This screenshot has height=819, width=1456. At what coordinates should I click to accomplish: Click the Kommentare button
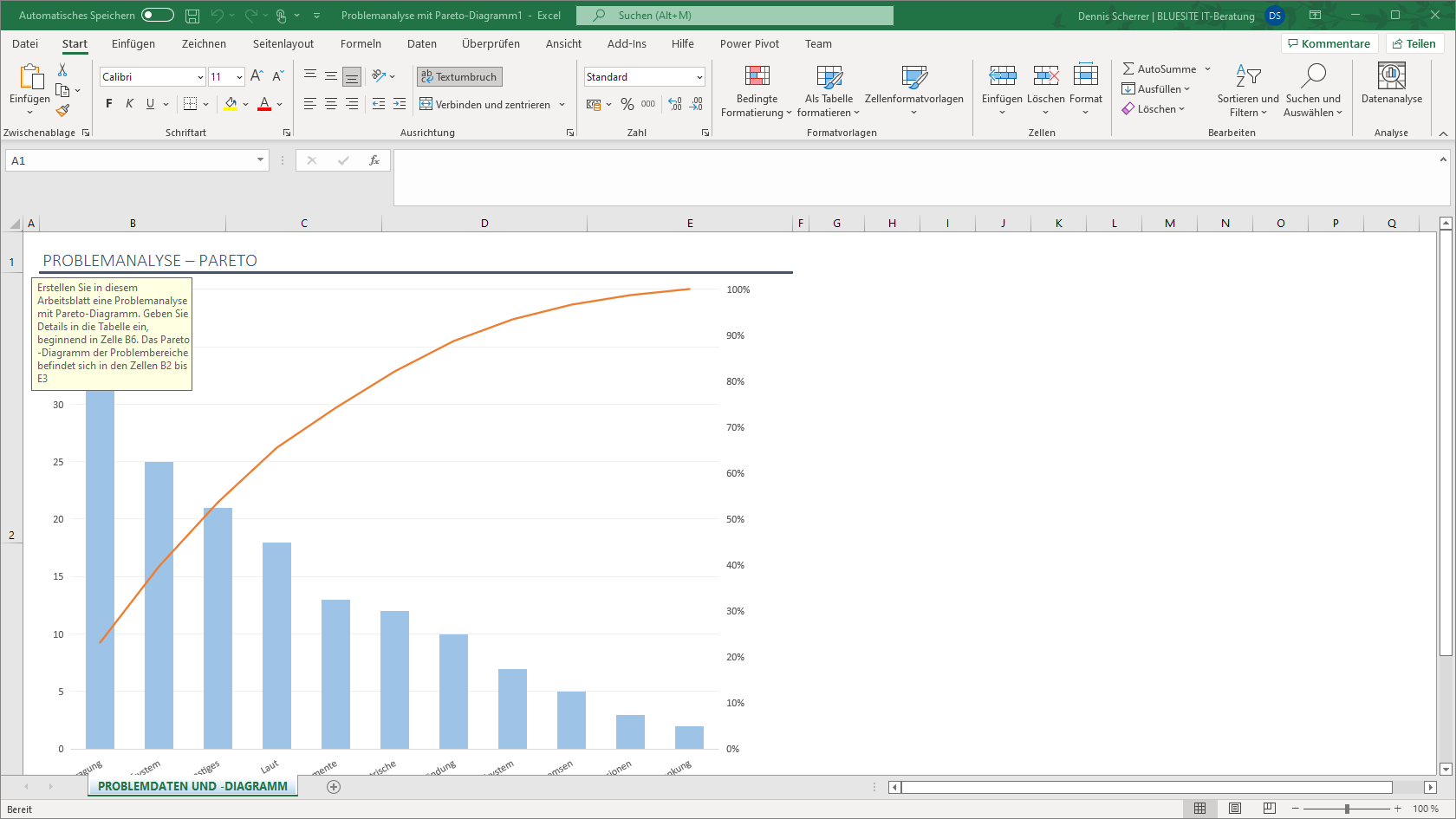(x=1329, y=44)
